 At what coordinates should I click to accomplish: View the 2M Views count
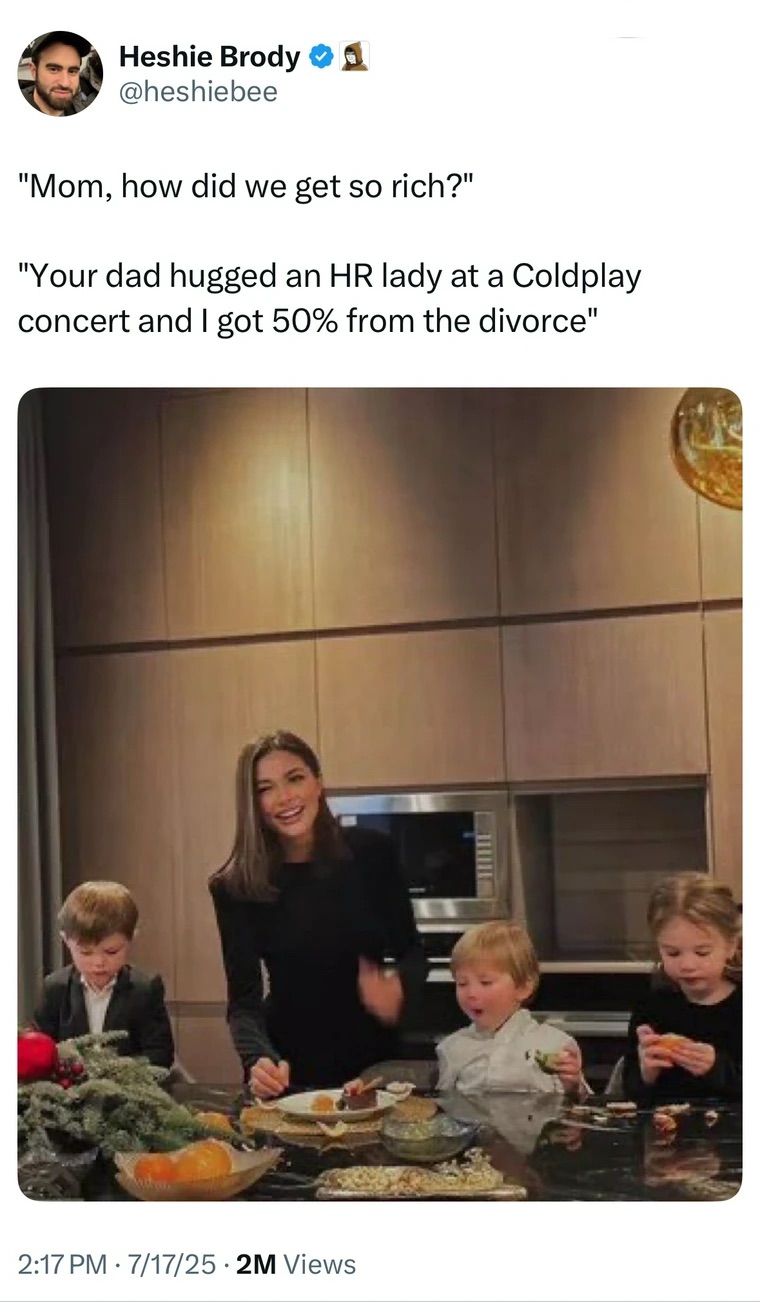pos(297,1264)
